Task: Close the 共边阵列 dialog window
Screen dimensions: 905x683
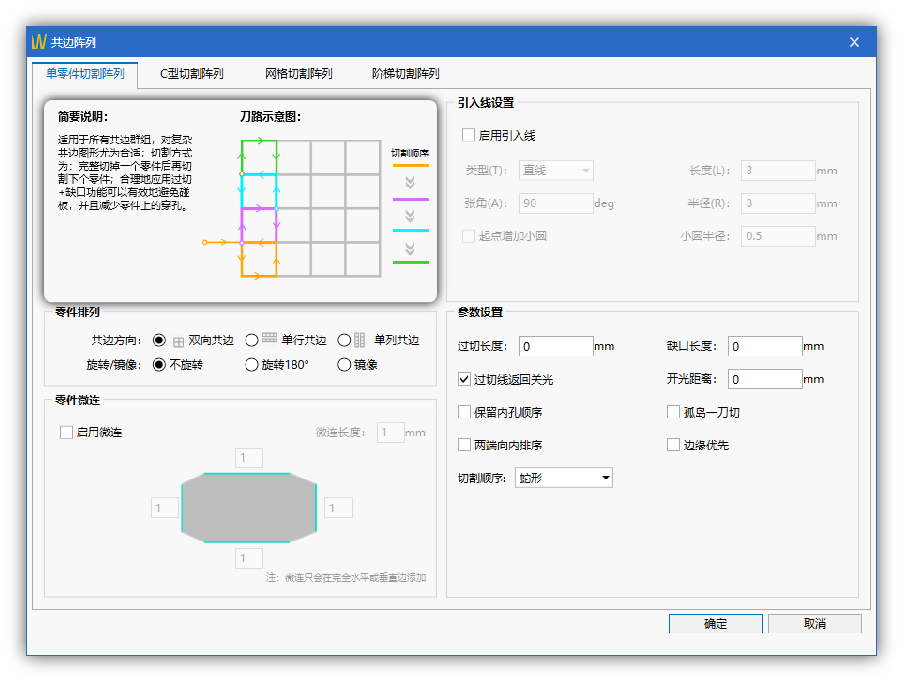Action: tap(854, 42)
